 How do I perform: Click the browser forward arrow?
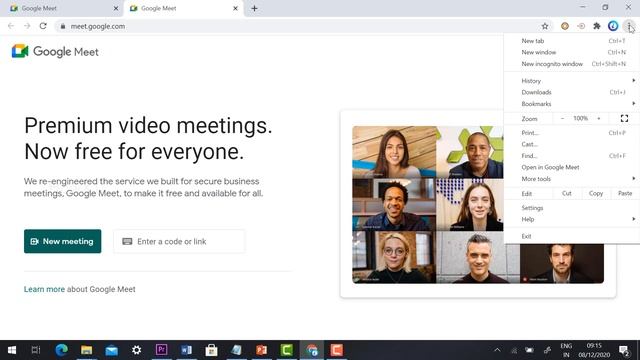click(27, 26)
